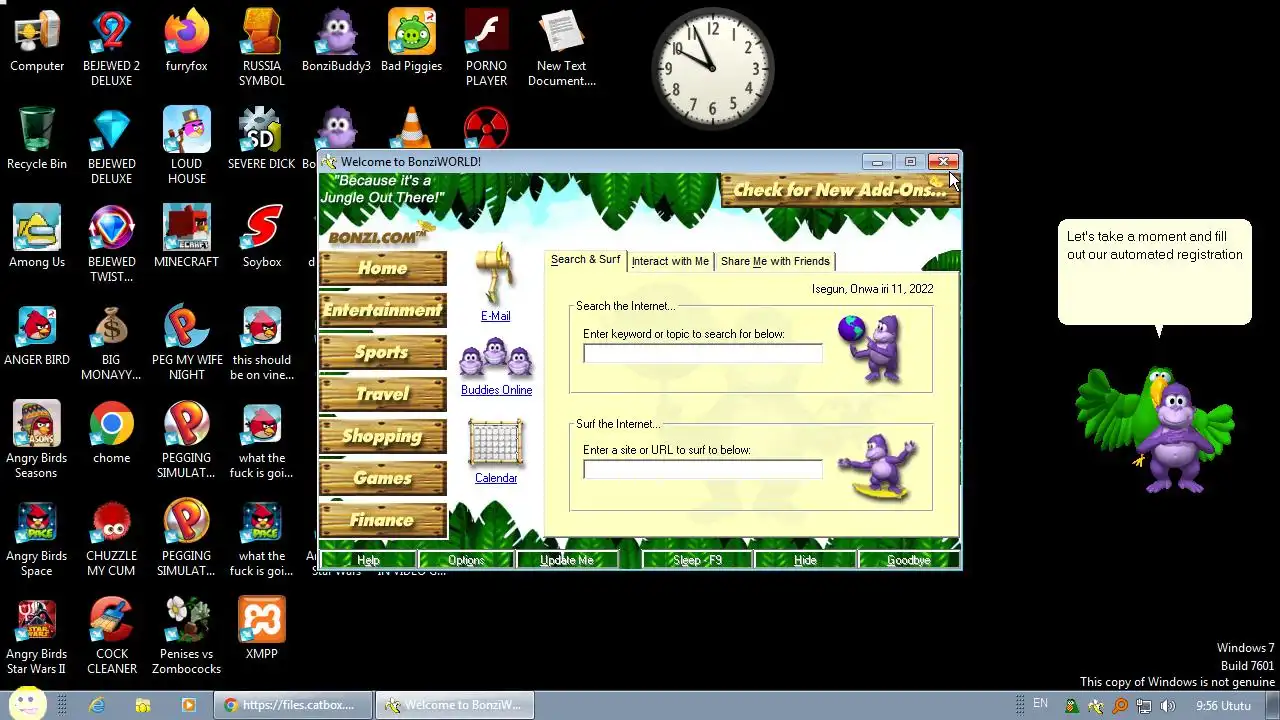This screenshot has width=1280, height=720.
Task: Open the Shopping menu sign
Action: click(383, 436)
